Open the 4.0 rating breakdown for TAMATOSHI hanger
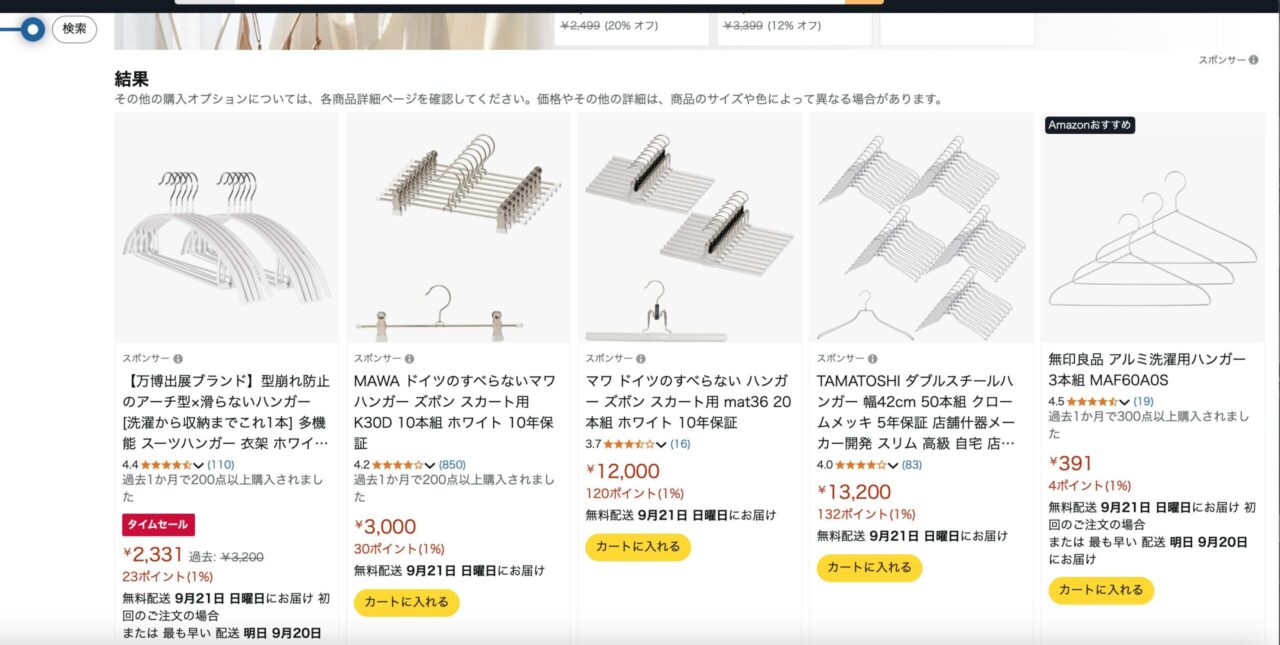This screenshot has width=1280, height=645. tap(892, 465)
